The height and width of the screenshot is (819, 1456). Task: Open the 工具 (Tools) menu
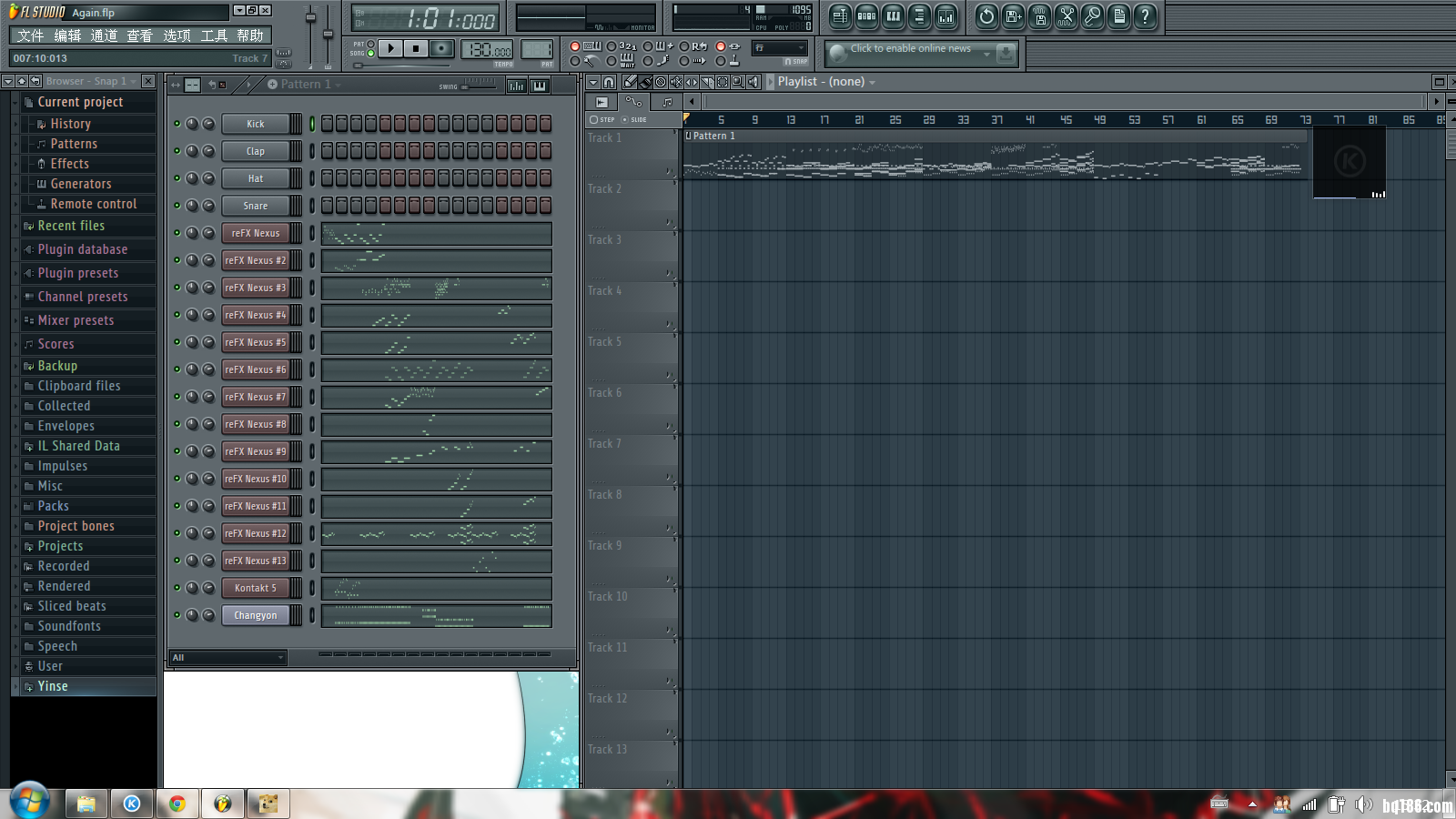214,35
